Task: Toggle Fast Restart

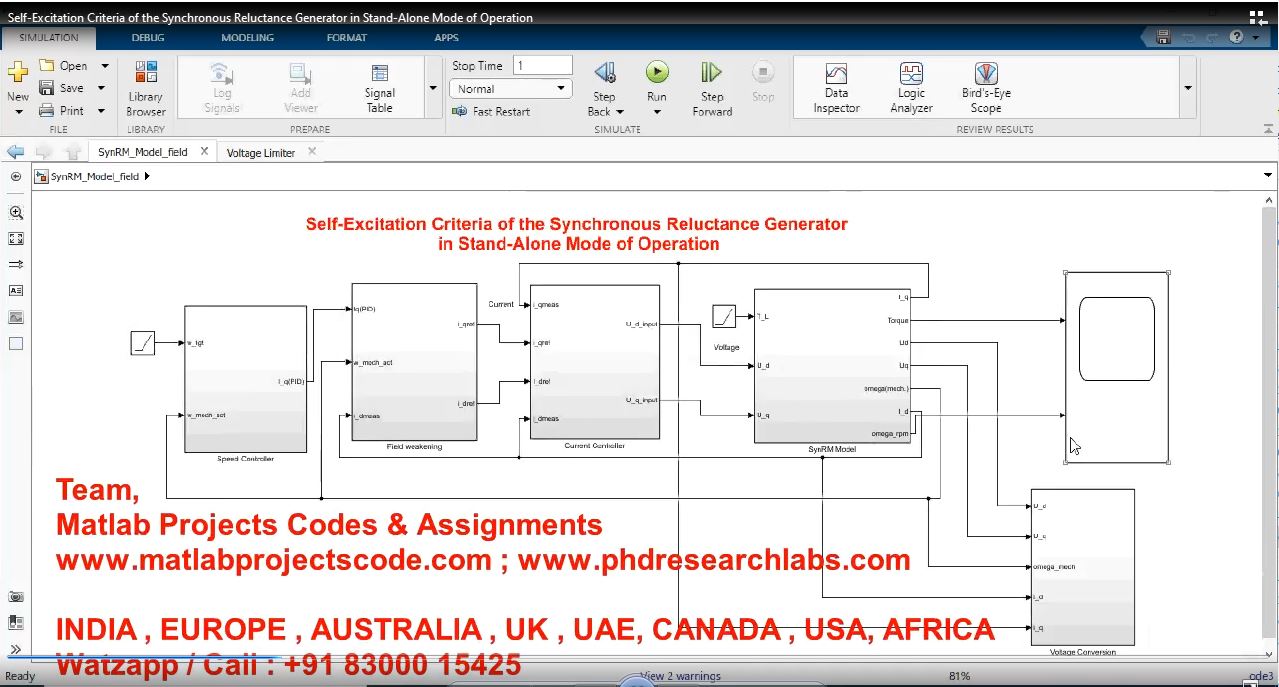Action: click(492, 112)
